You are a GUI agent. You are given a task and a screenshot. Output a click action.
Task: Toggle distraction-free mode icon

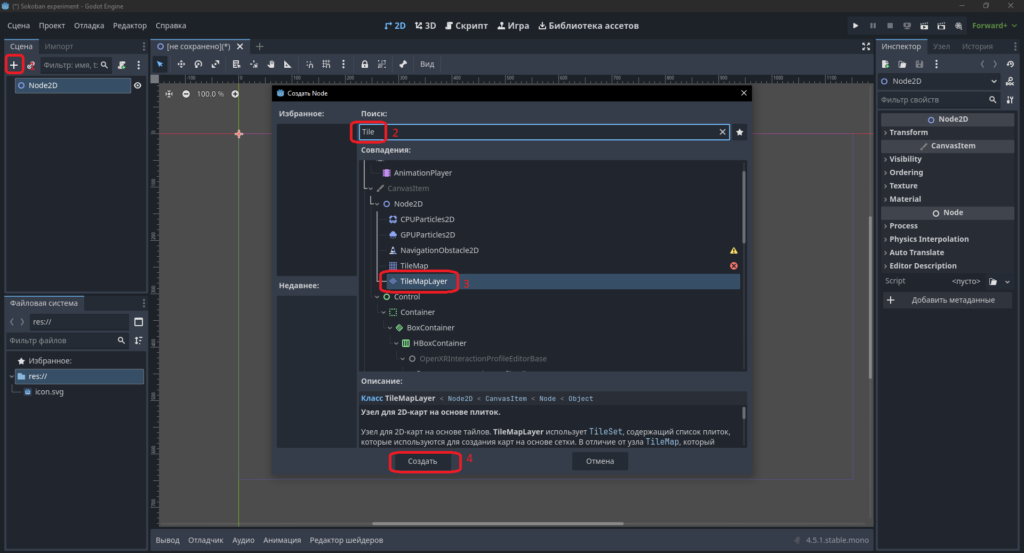(865, 46)
